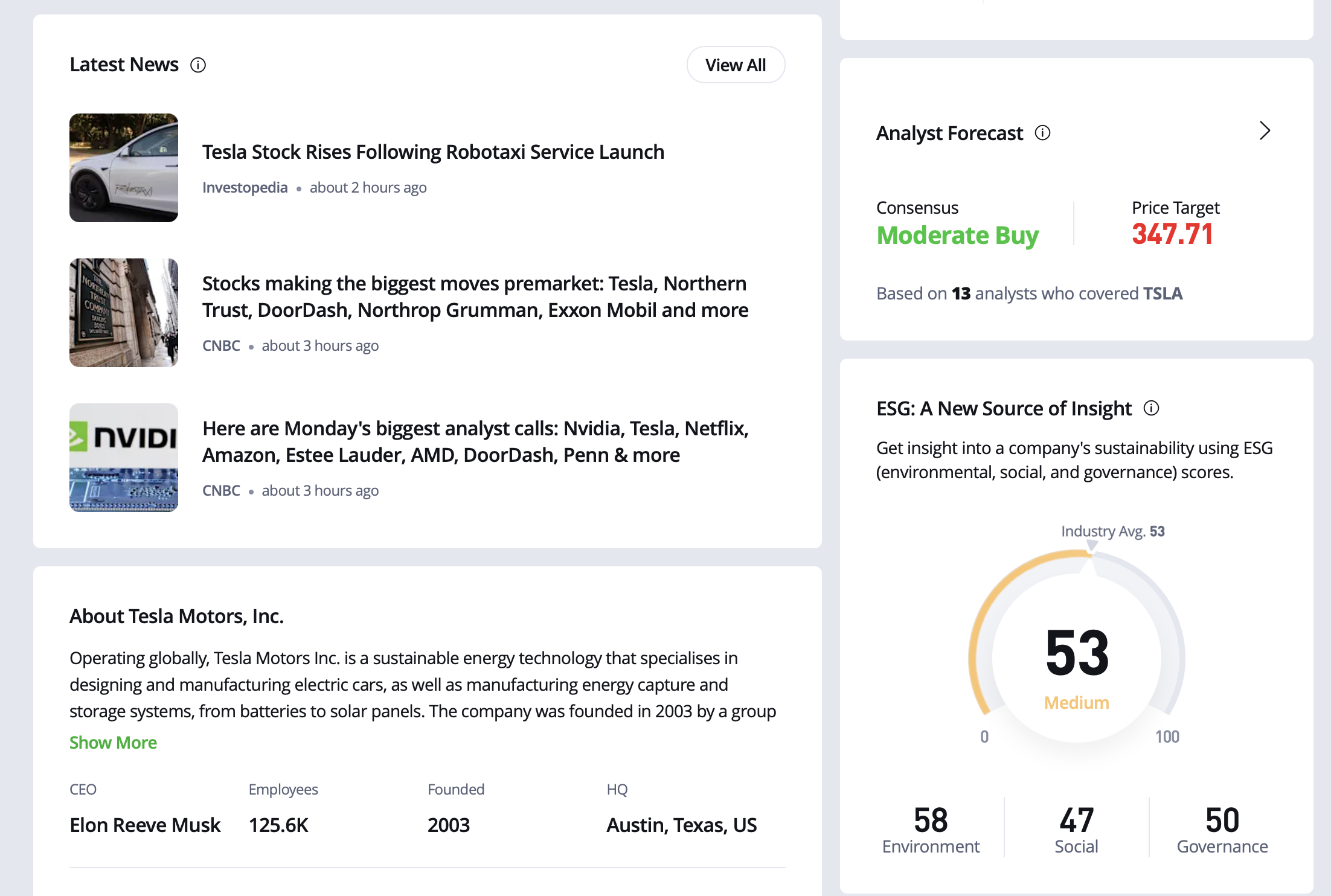Click the Northern Trust building thumbnail

(x=124, y=313)
